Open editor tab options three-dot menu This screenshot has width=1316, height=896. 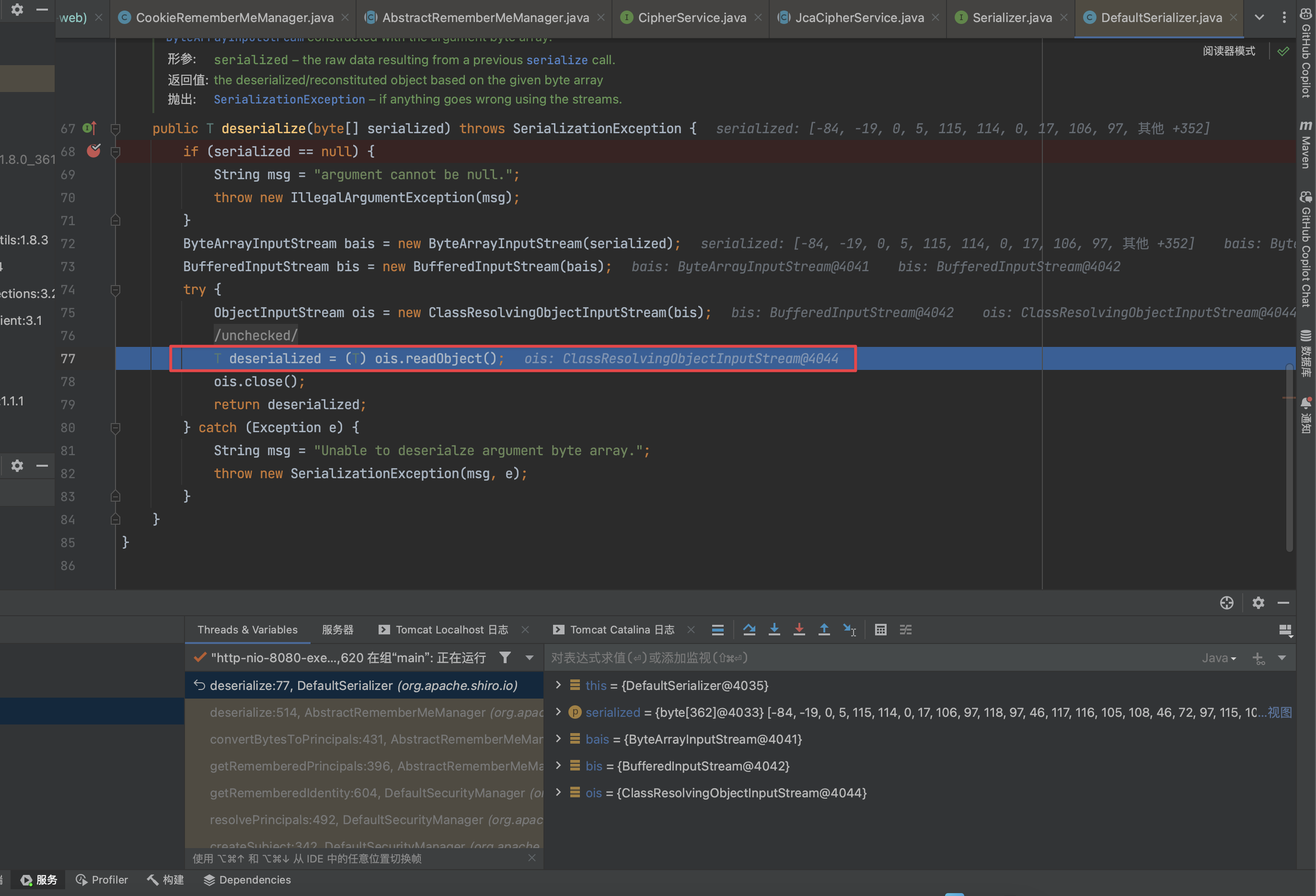[x=1284, y=17]
